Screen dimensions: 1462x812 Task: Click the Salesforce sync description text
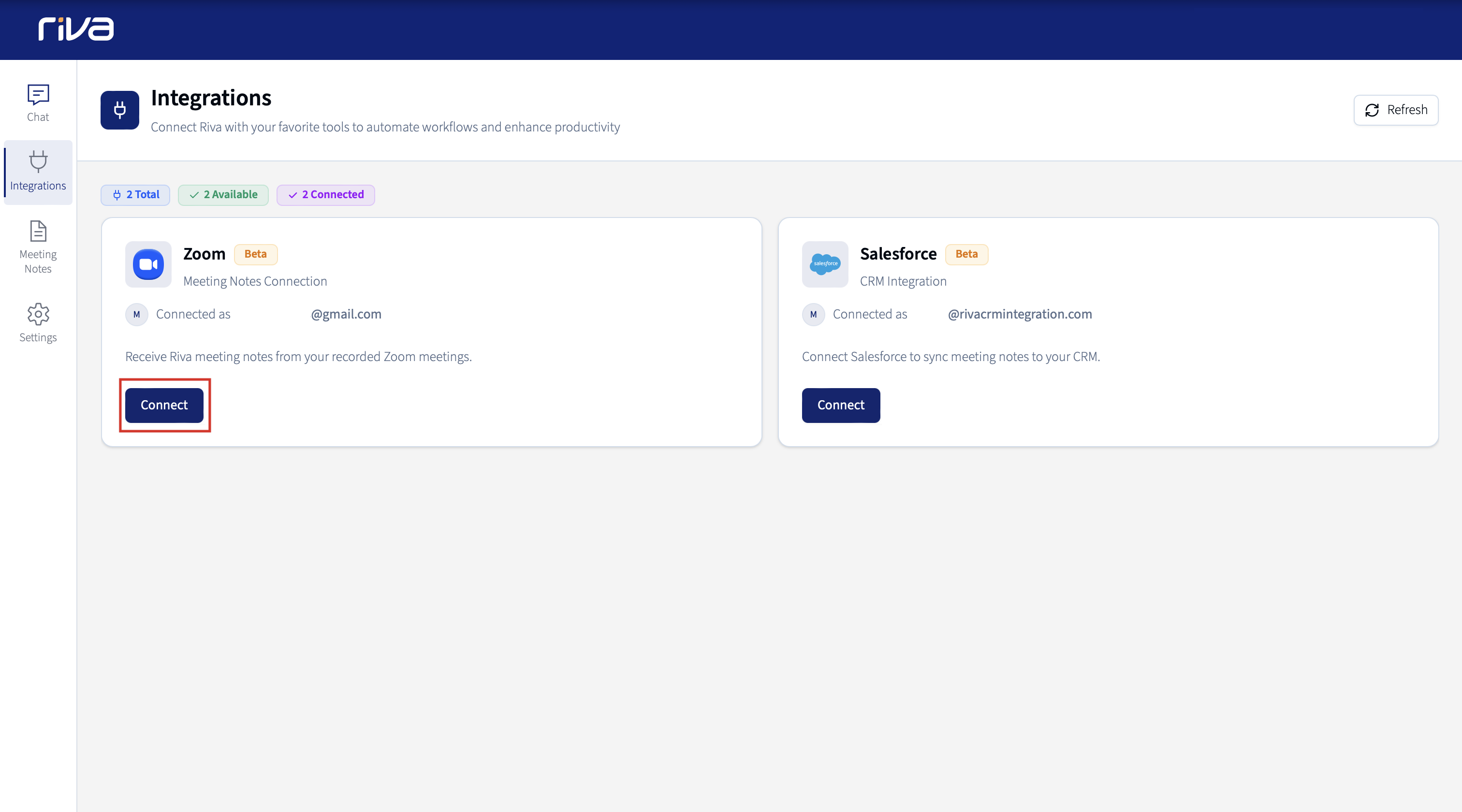pyautogui.click(x=951, y=357)
